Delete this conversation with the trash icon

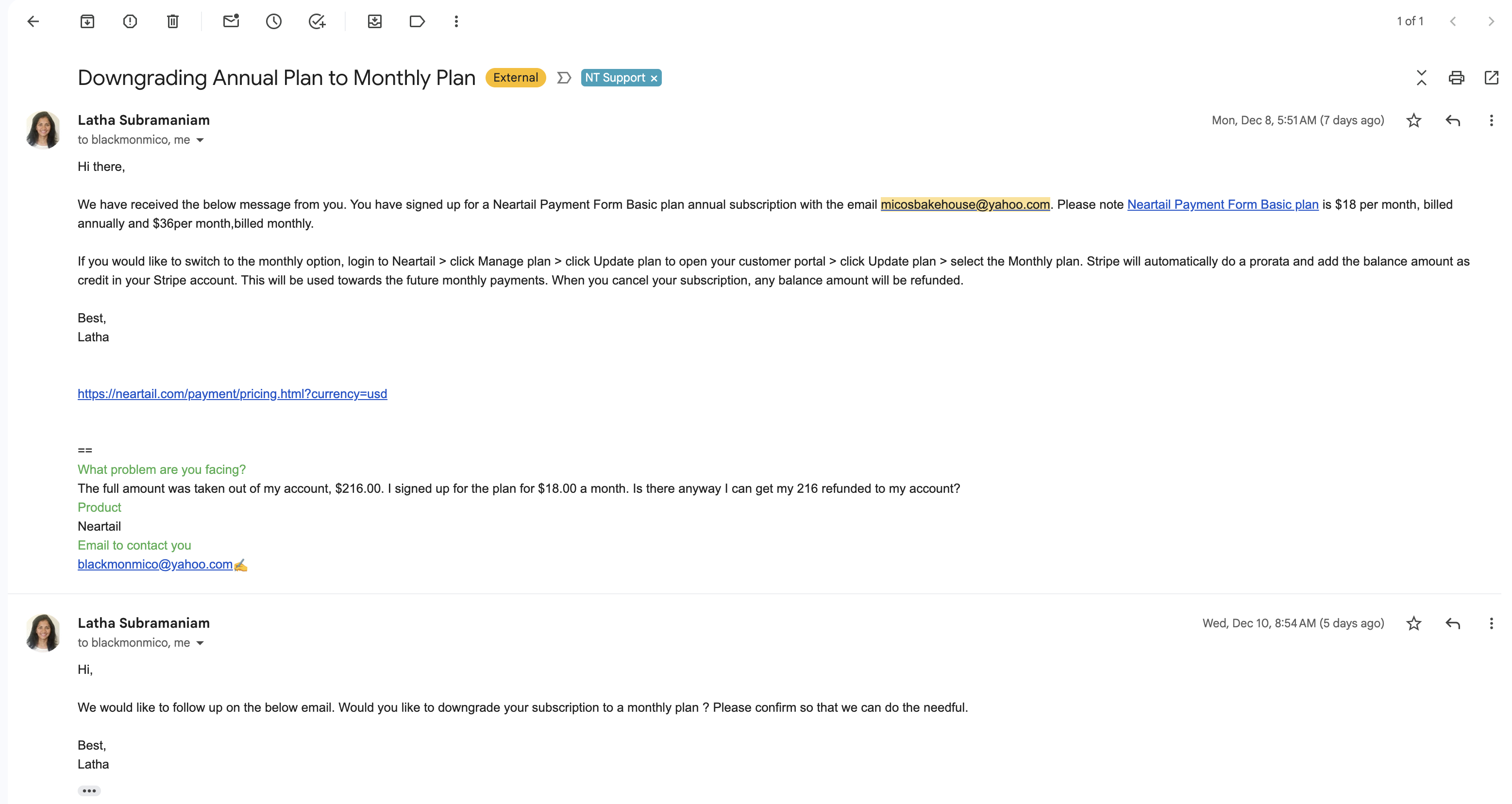click(172, 22)
